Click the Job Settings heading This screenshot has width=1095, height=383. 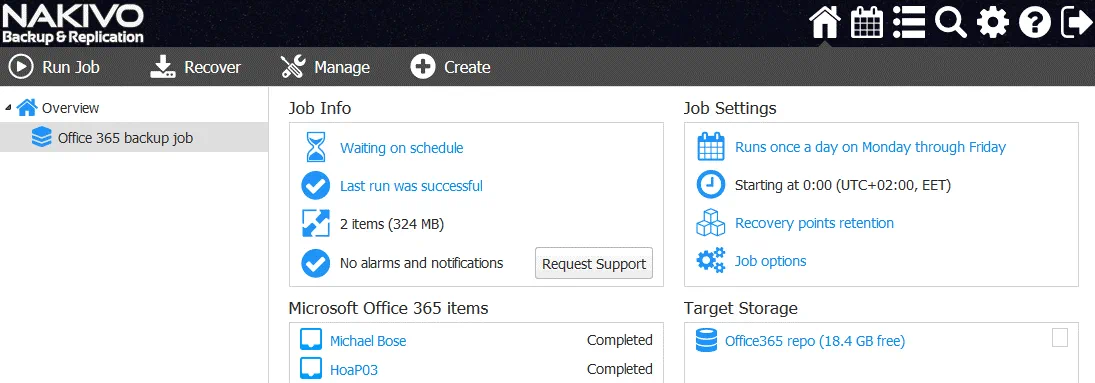730,109
